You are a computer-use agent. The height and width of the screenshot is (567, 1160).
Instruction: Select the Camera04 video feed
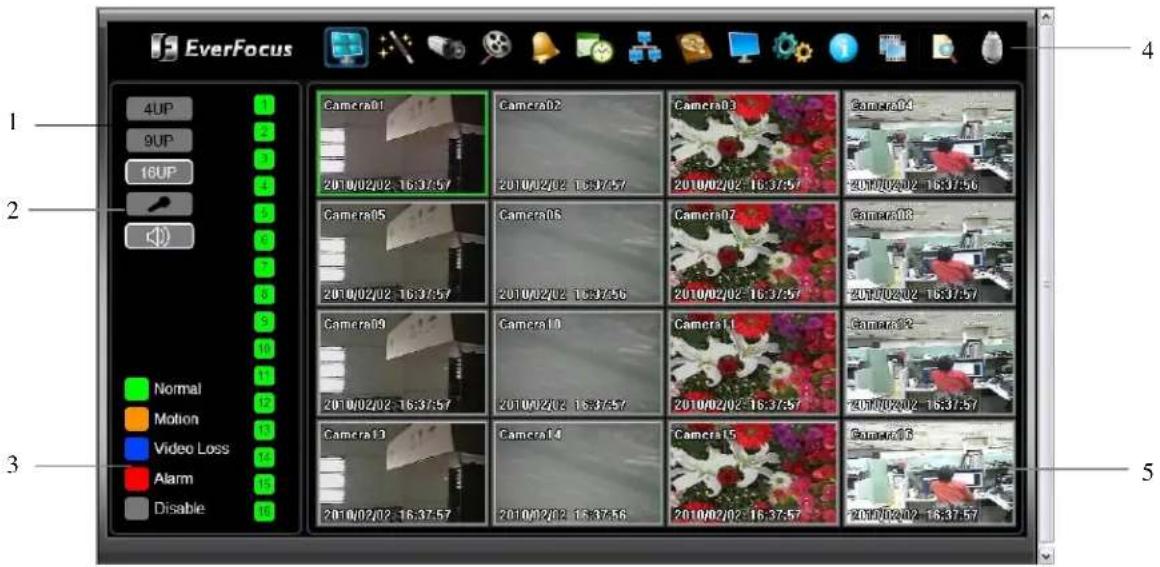929,144
